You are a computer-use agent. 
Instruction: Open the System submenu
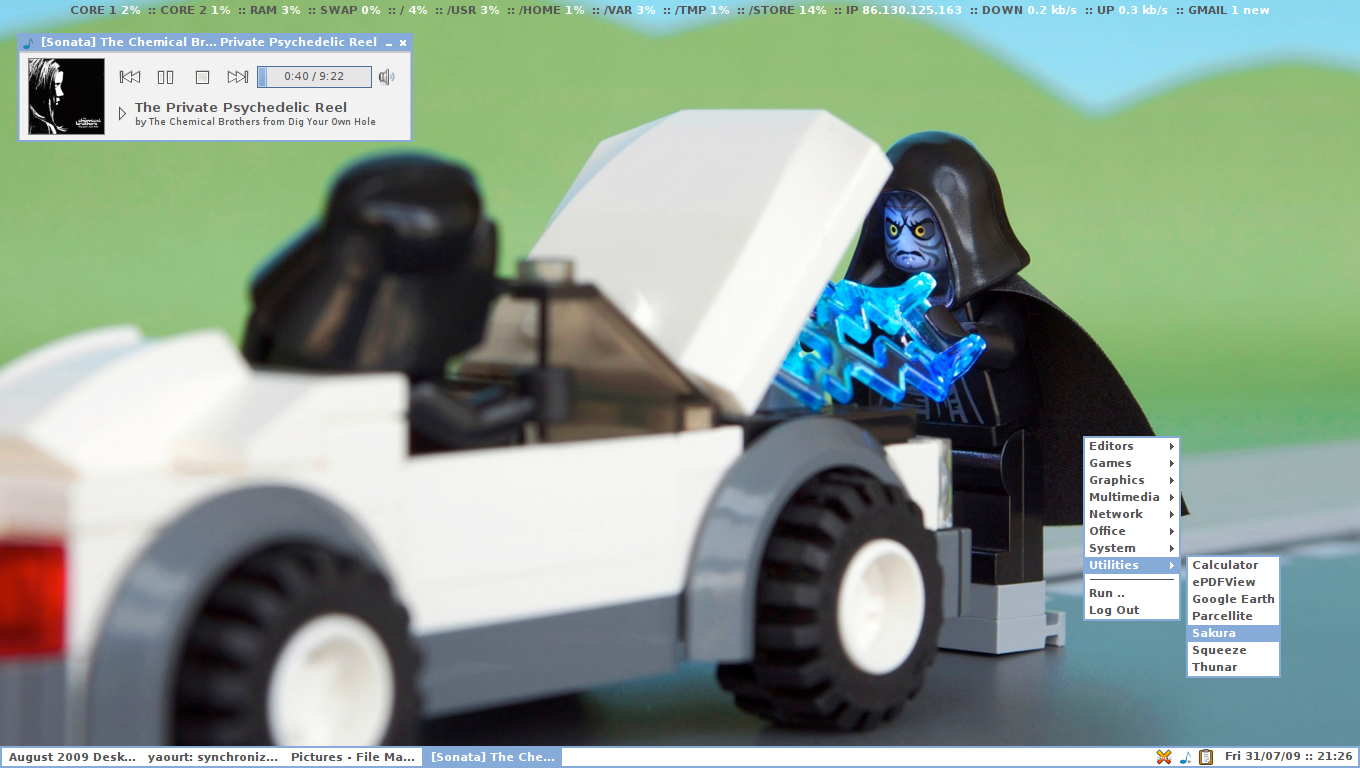[x=1131, y=548]
